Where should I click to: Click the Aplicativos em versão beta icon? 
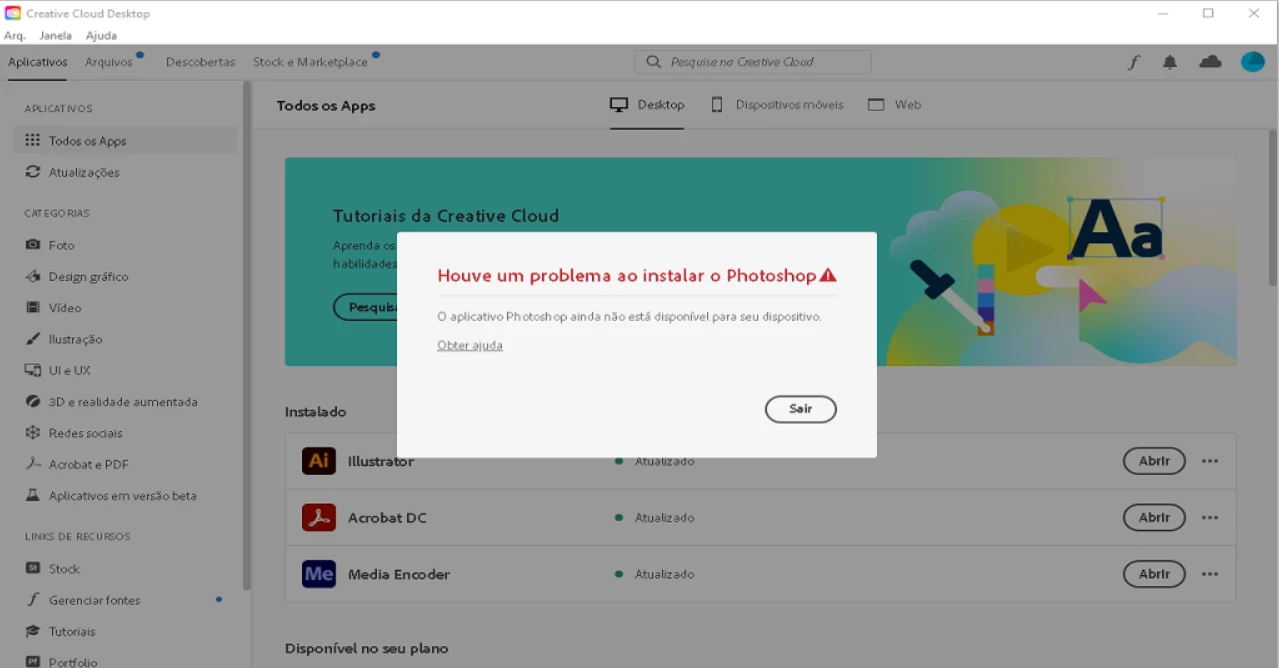click(x=33, y=495)
